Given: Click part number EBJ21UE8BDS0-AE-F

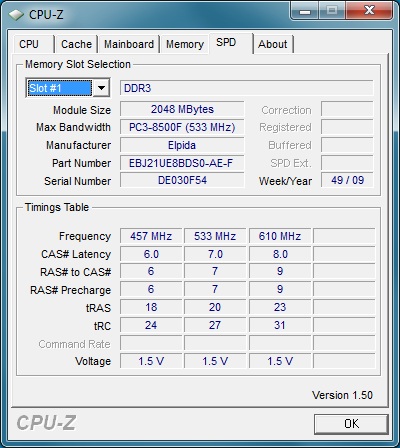Looking at the screenshot, I should pos(182,163).
